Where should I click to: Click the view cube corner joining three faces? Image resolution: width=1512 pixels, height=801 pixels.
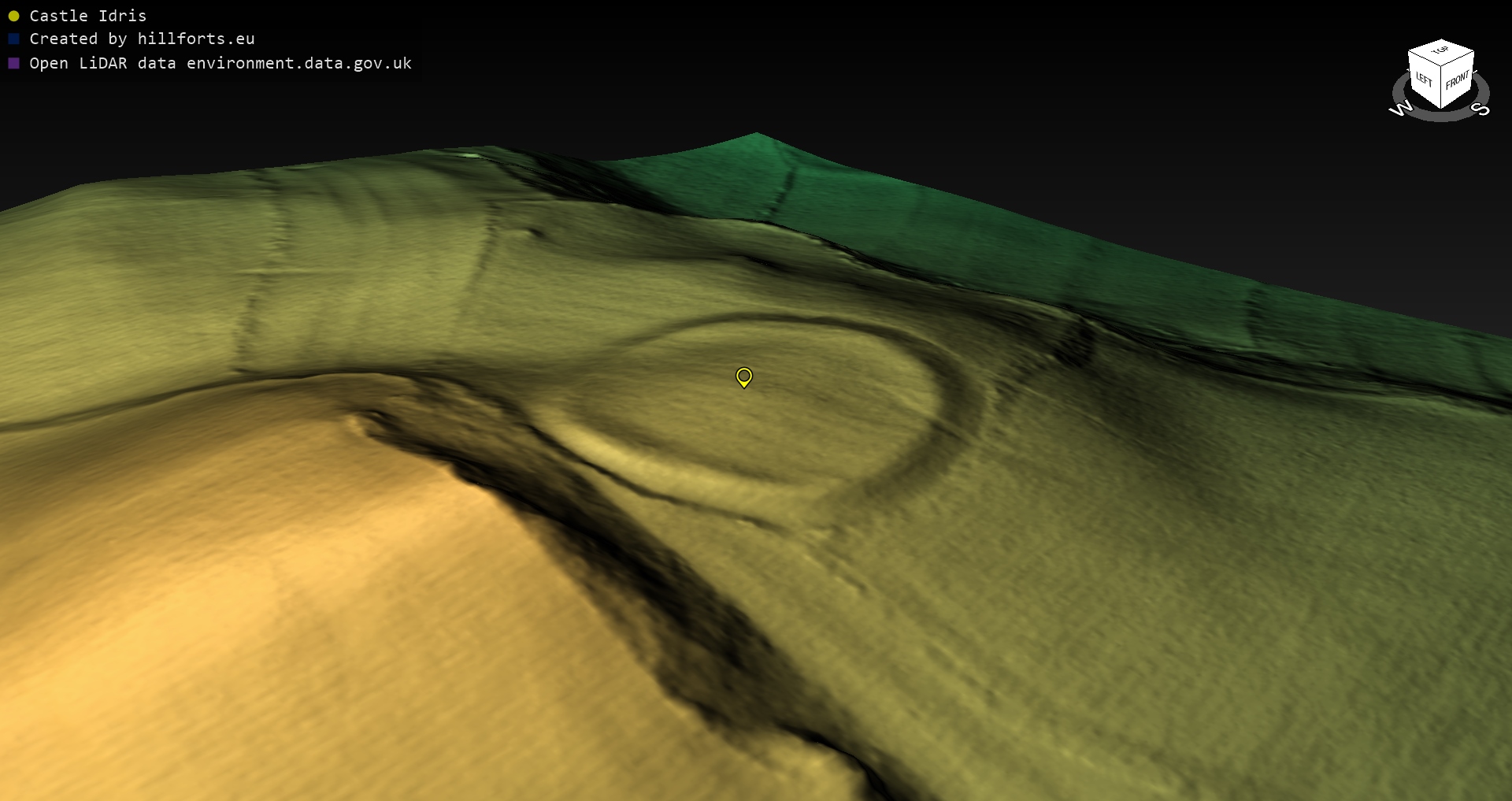coord(1442,66)
